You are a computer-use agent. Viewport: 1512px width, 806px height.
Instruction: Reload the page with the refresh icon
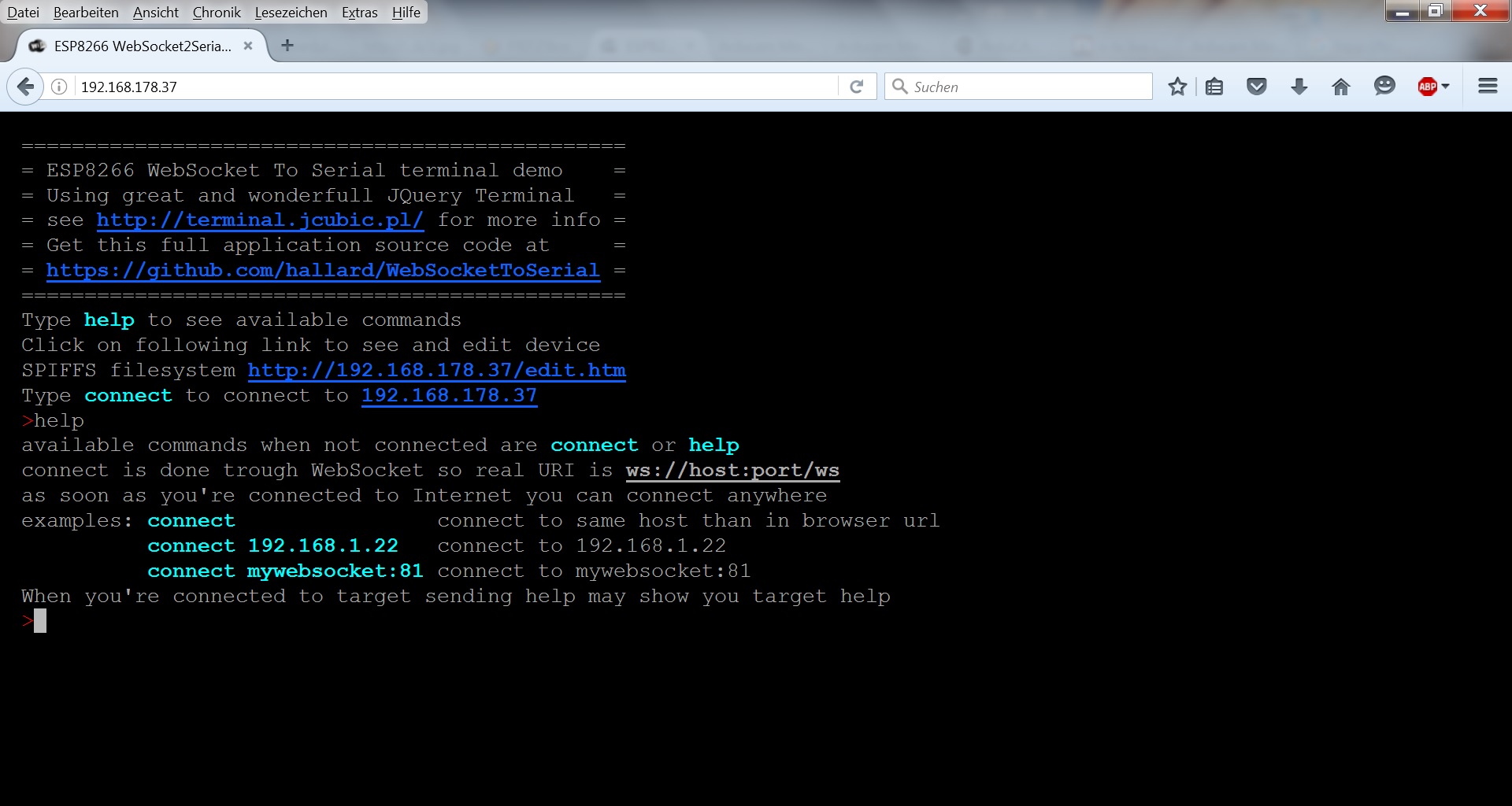click(x=857, y=87)
